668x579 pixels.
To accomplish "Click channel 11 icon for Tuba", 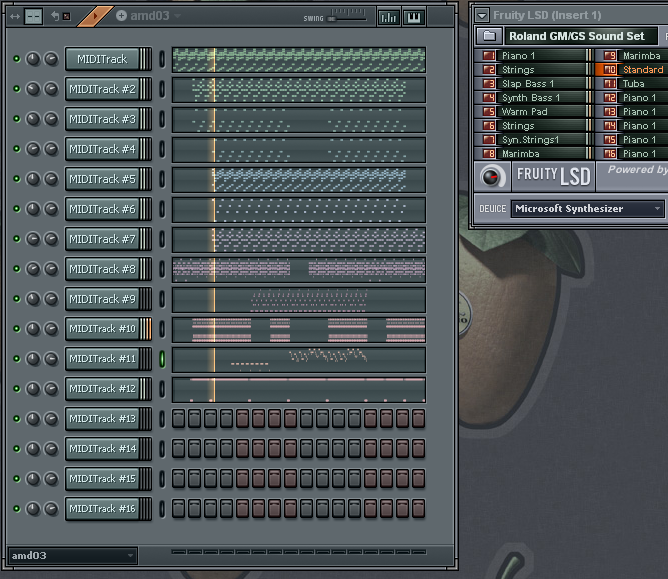I will (610, 84).
